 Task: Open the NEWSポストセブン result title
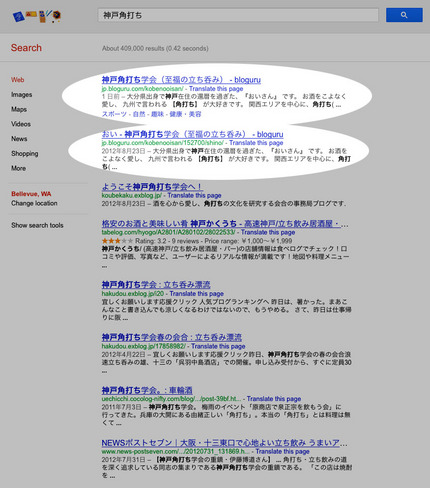click(x=224, y=443)
